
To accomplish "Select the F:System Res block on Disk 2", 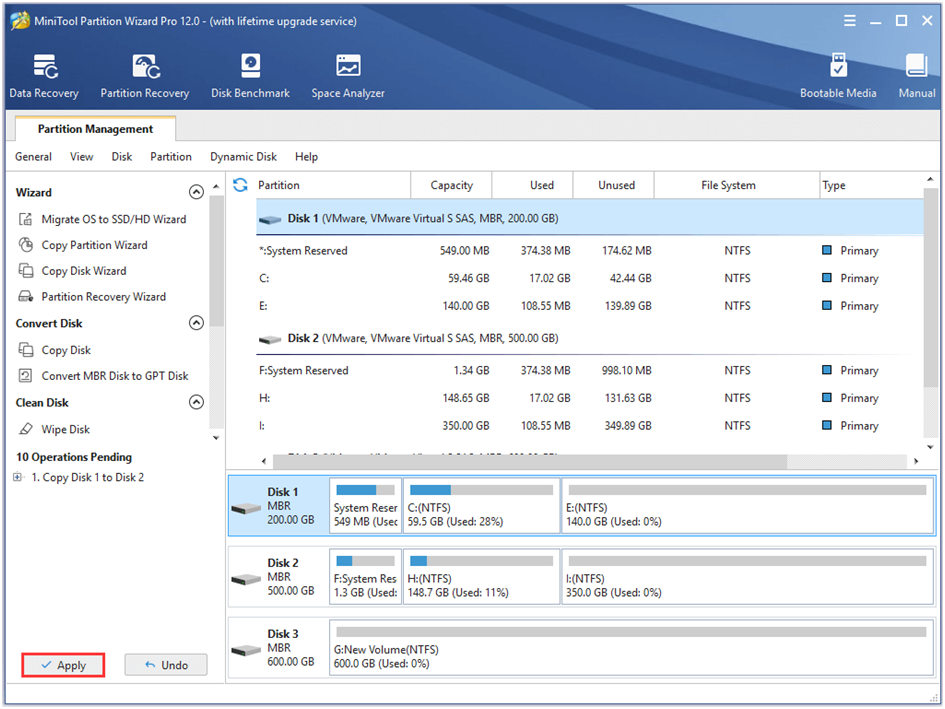I will (365, 576).
